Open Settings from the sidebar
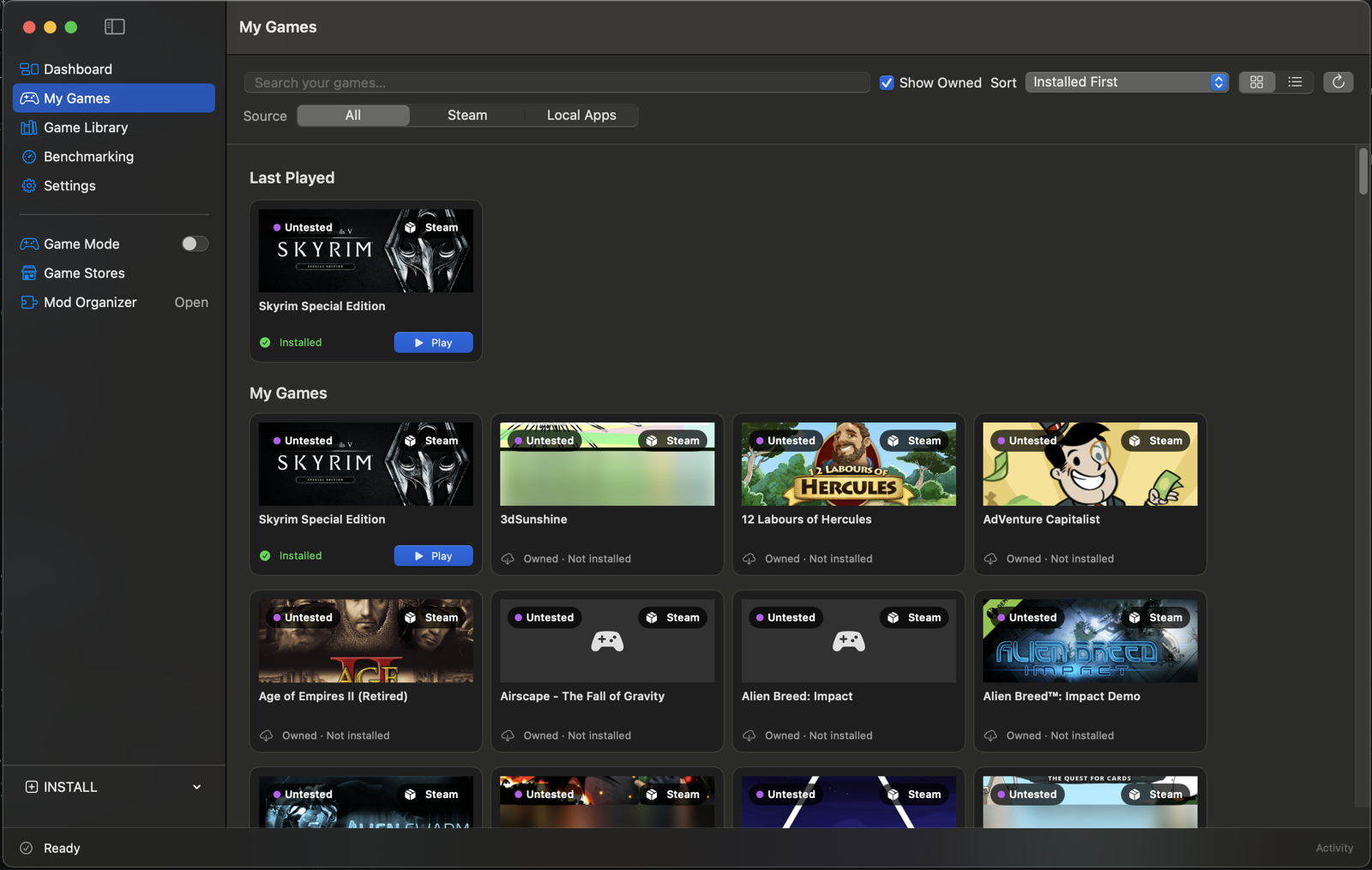 [x=114, y=186]
